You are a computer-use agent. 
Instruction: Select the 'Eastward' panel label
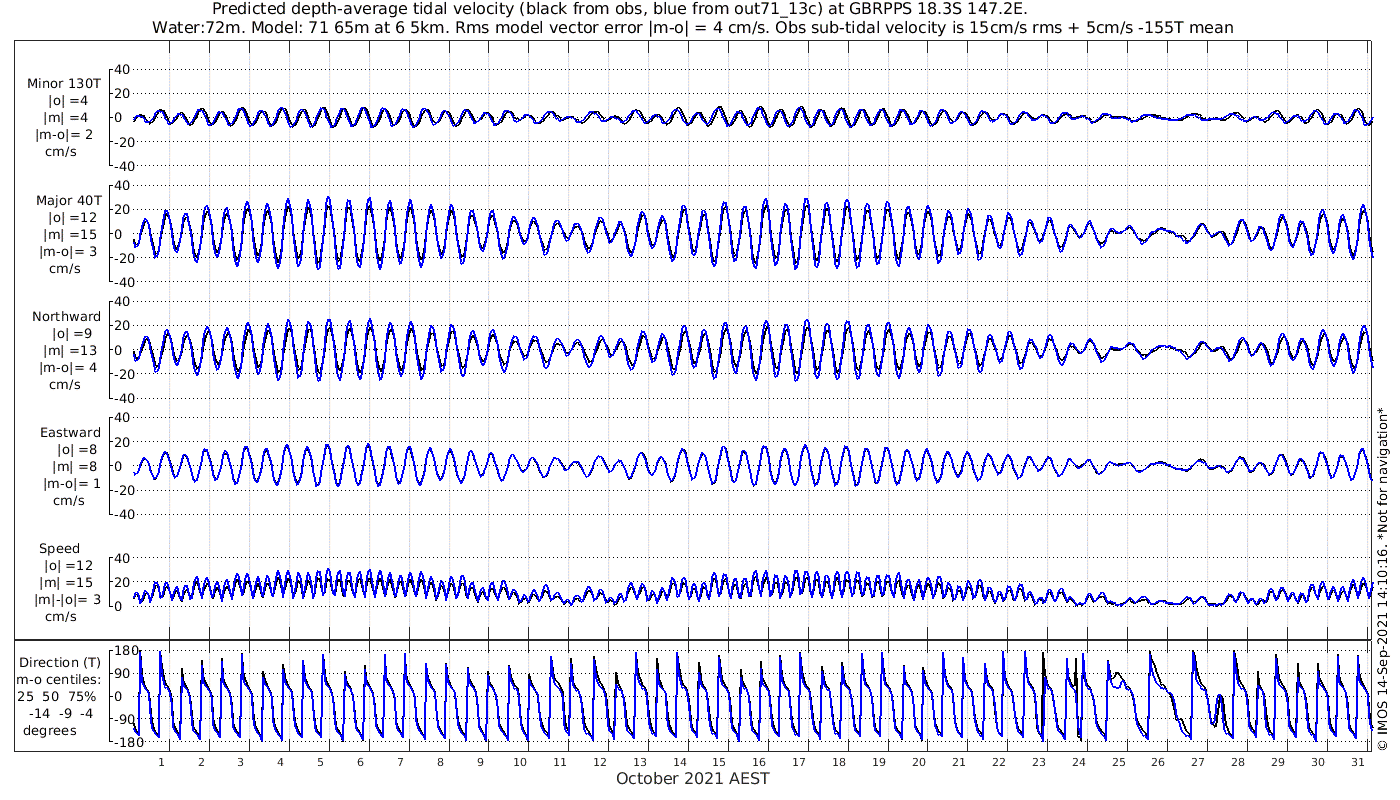(70, 433)
